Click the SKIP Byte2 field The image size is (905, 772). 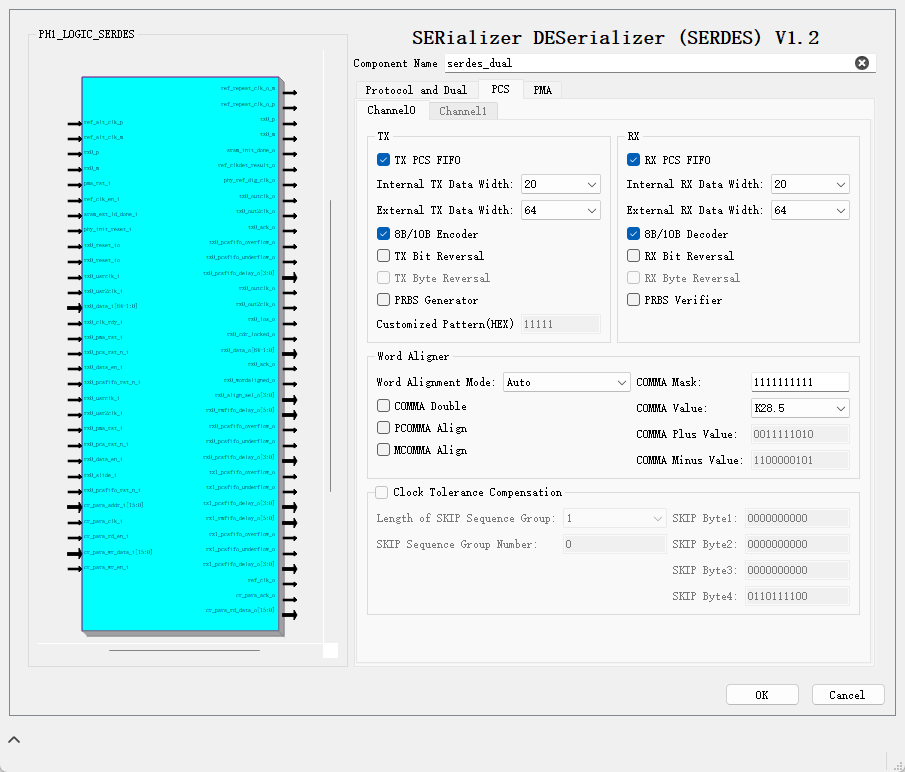click(797, 544)
